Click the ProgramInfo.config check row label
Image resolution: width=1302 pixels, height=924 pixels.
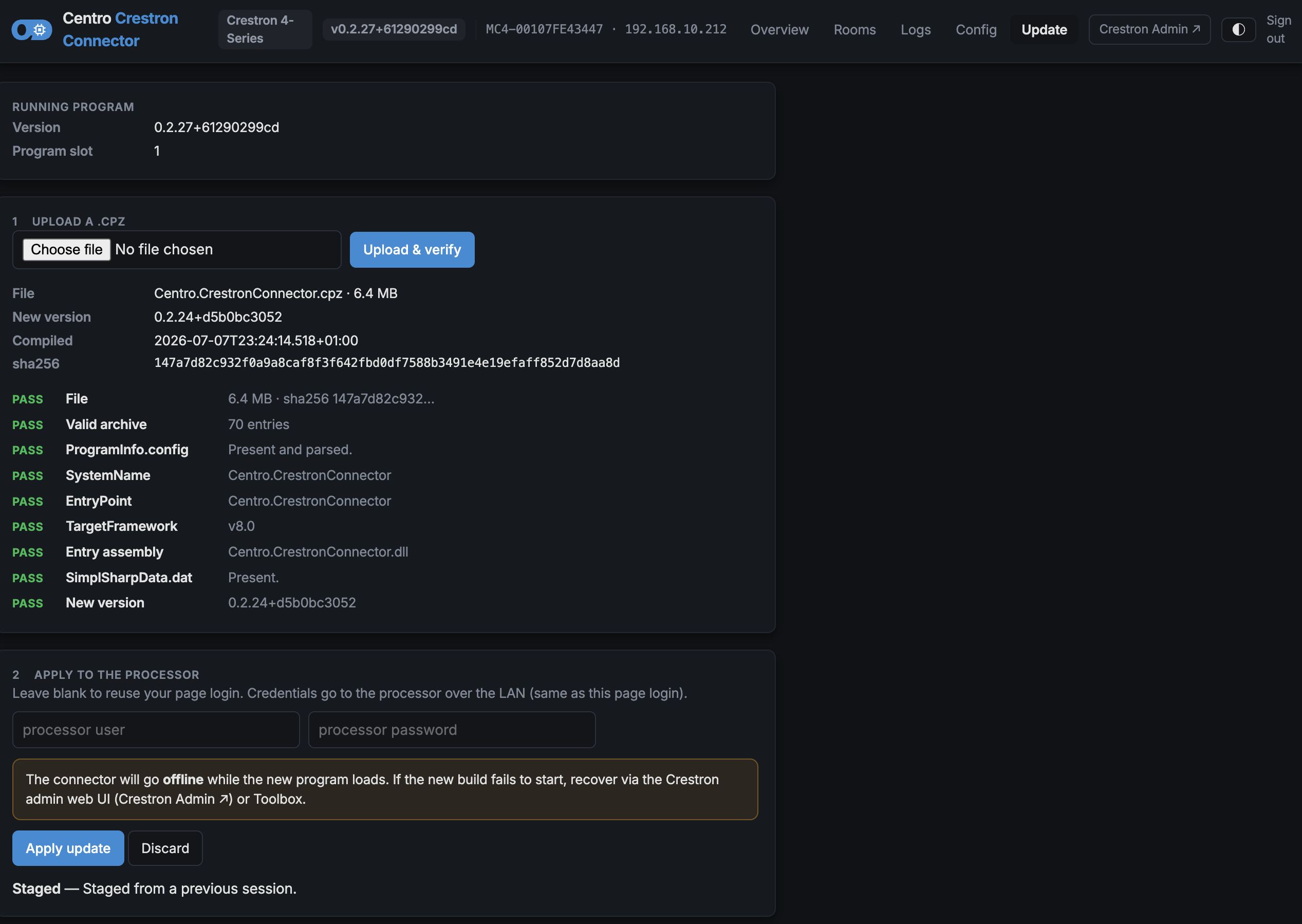click(x=127, y=450)
